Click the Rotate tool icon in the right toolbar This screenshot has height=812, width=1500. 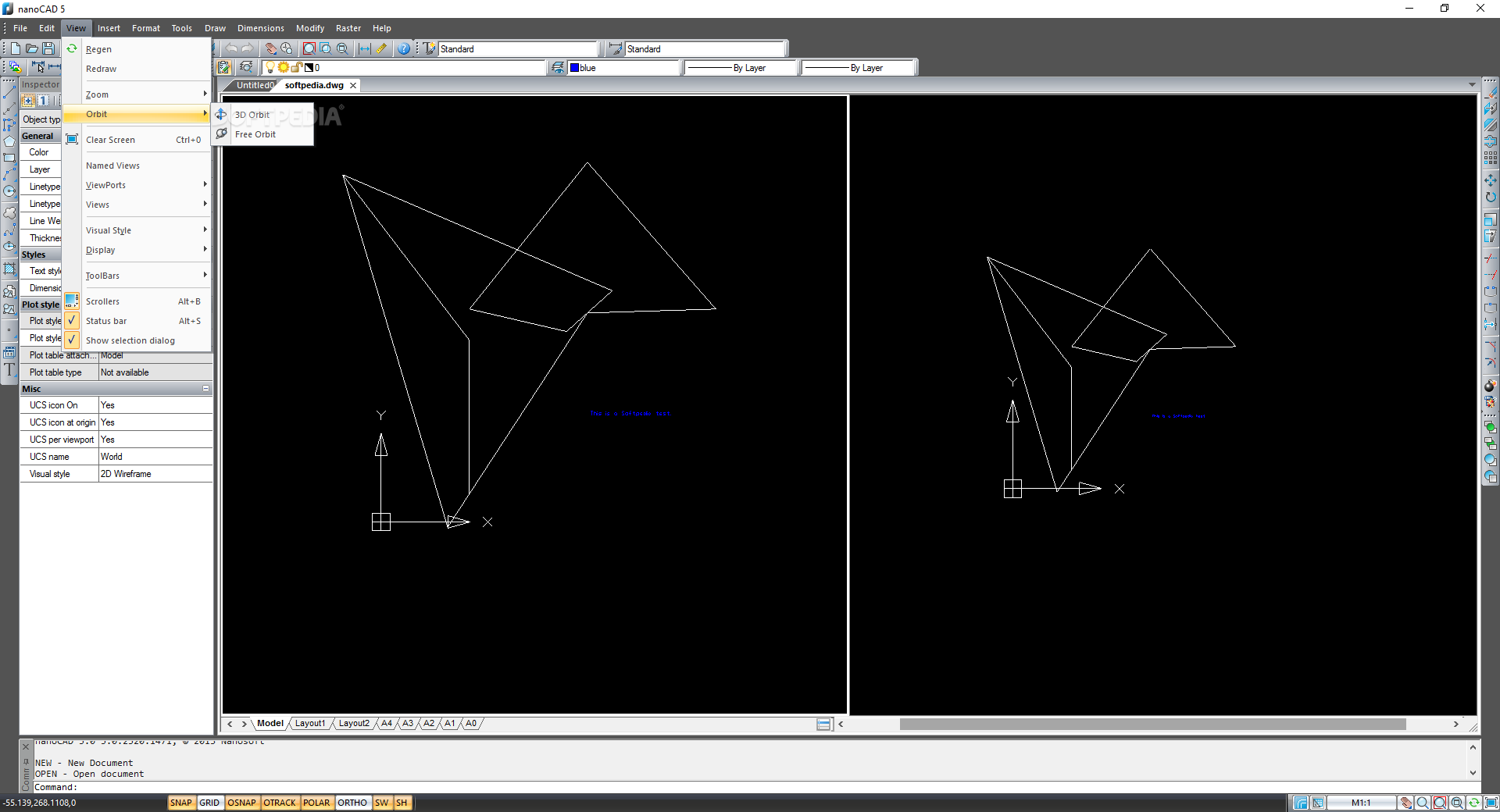tap(1491, 197)
